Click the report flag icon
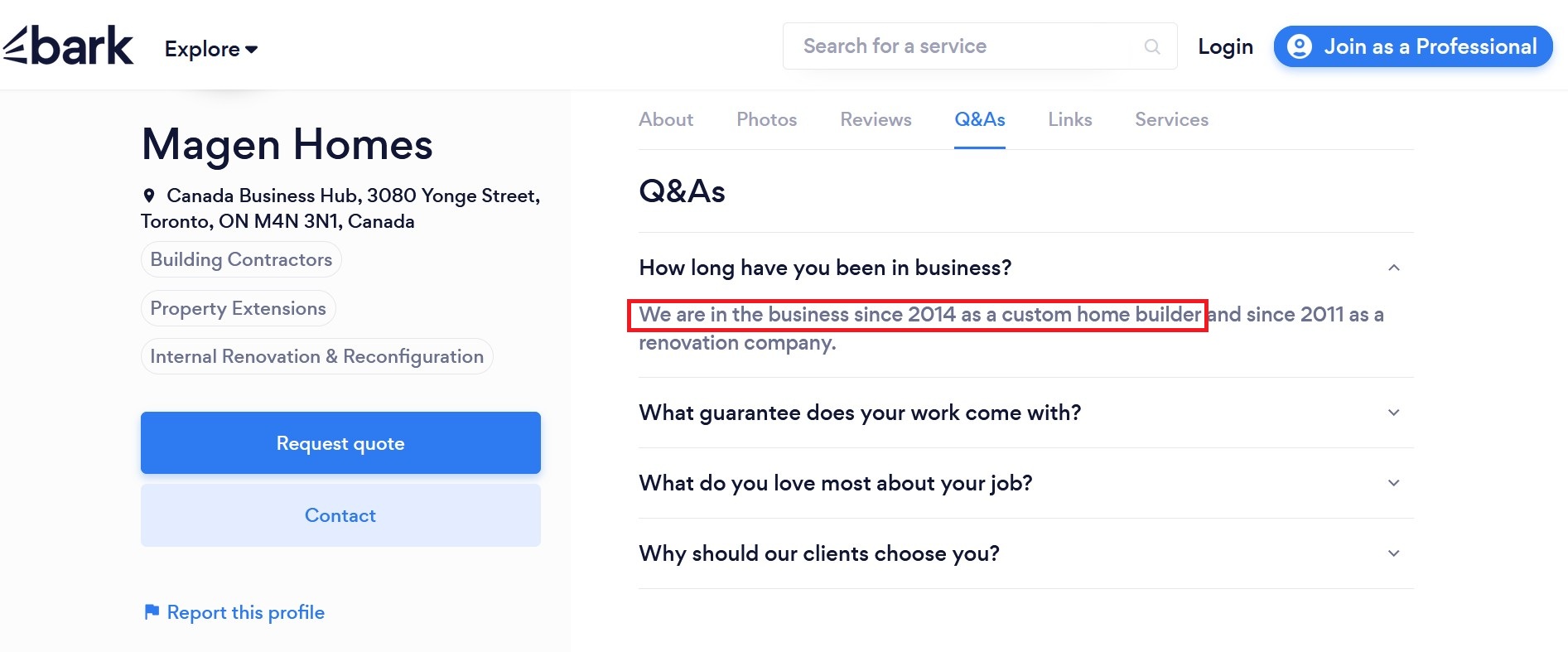 click(152, 612)
